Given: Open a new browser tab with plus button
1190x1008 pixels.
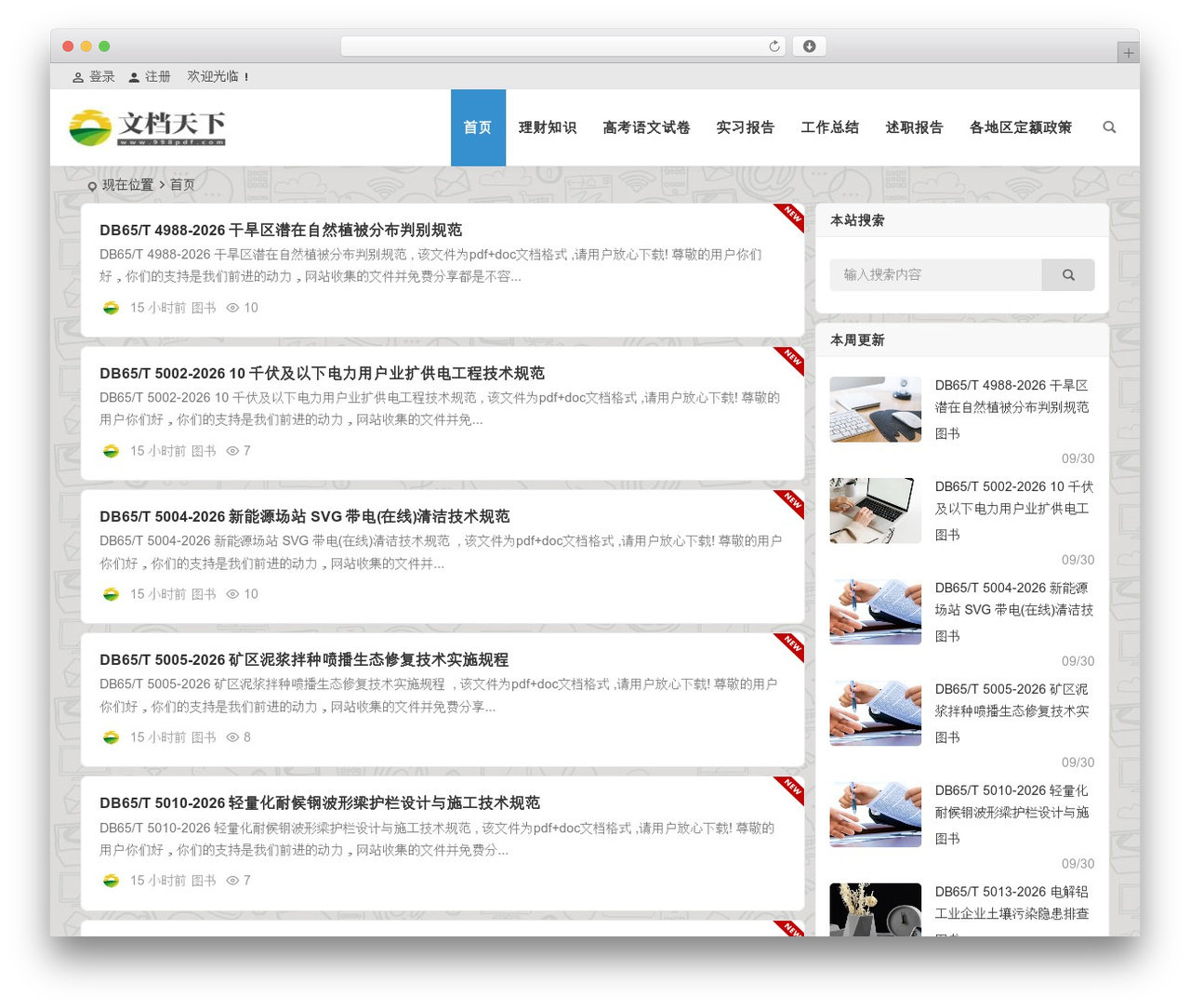Looking at the screenshot, I should click(x=1128, y=53).
